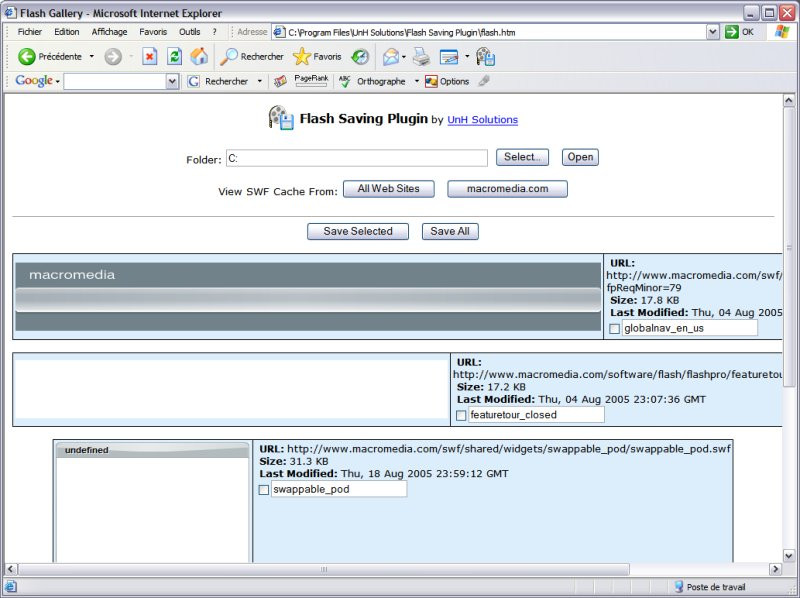Click in the Folder path input field

(355, 158)
